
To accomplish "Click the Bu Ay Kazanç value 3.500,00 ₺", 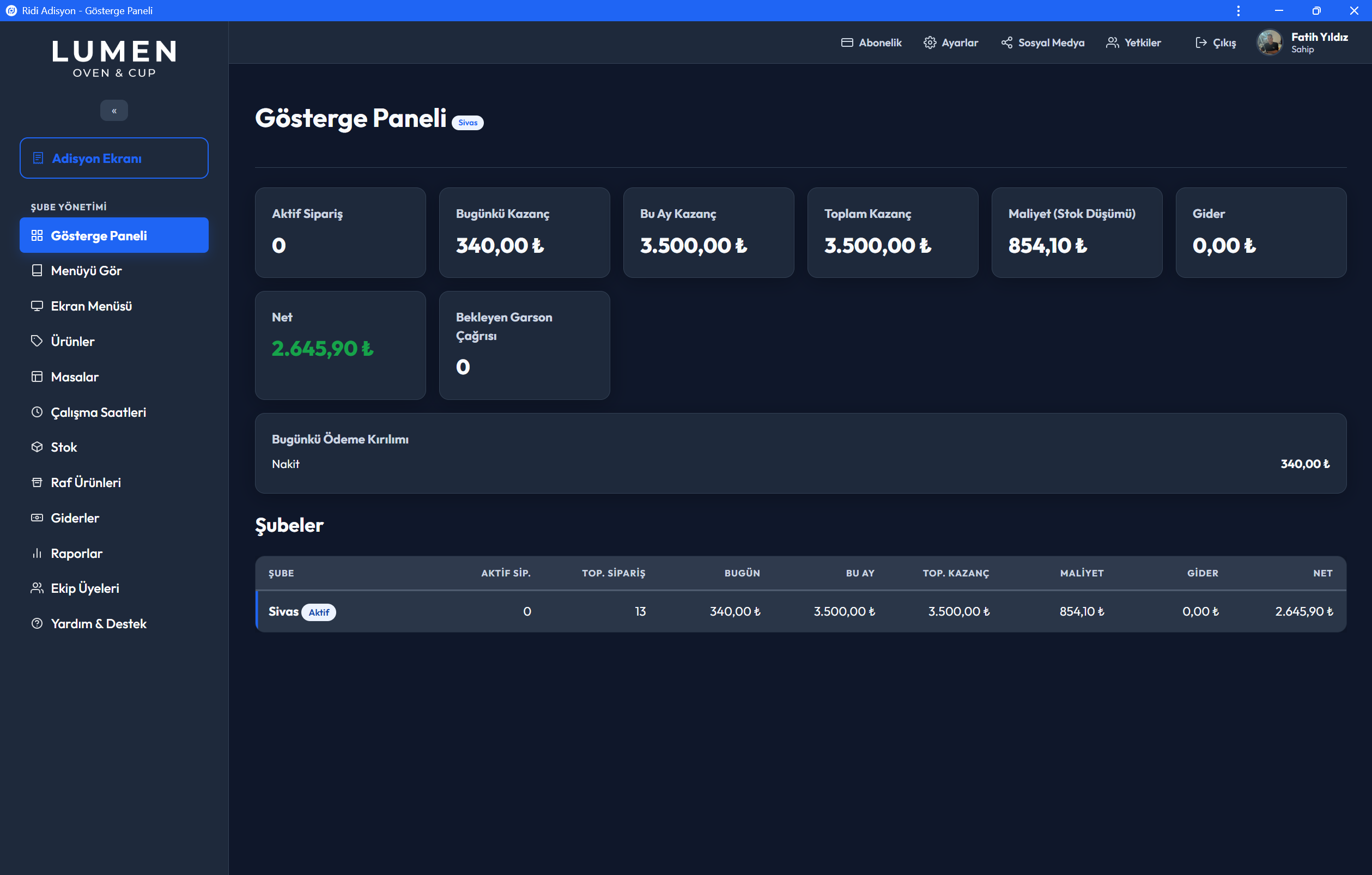I will (x=694, y=246).
